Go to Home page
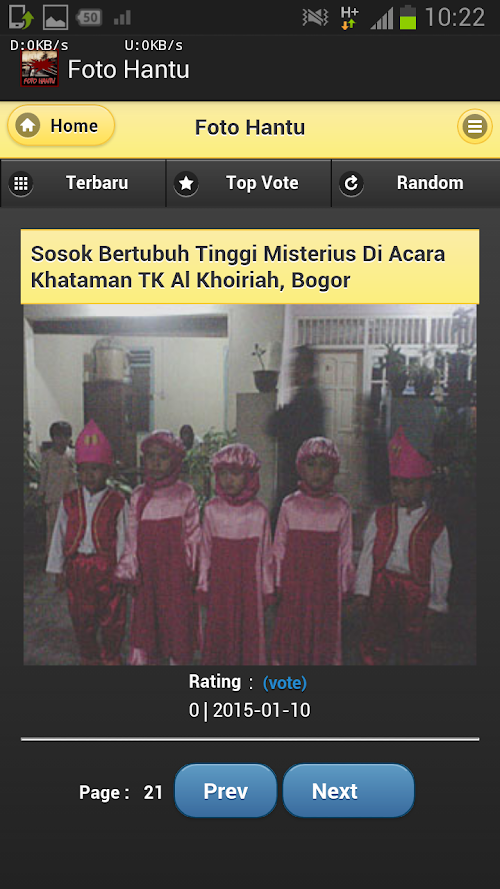This screenshot has height=889, width=500. click(61, 125)
